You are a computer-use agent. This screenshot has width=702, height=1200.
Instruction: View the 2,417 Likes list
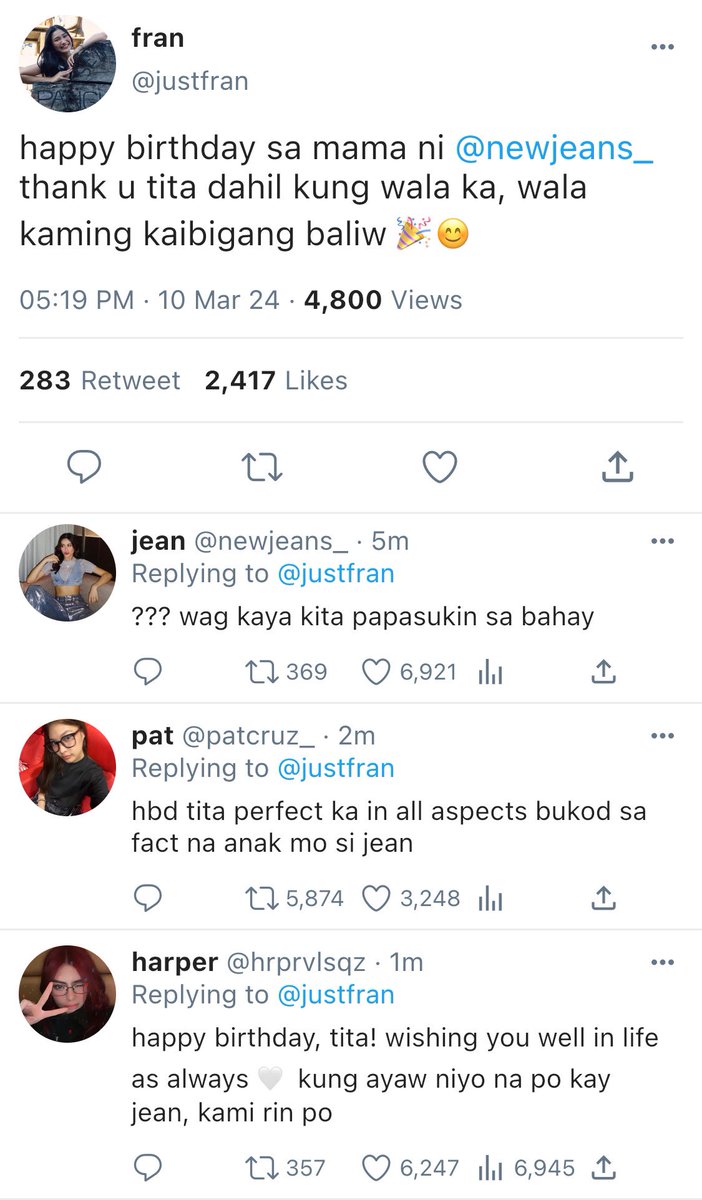pyautogui.click(x=276, y=381)
